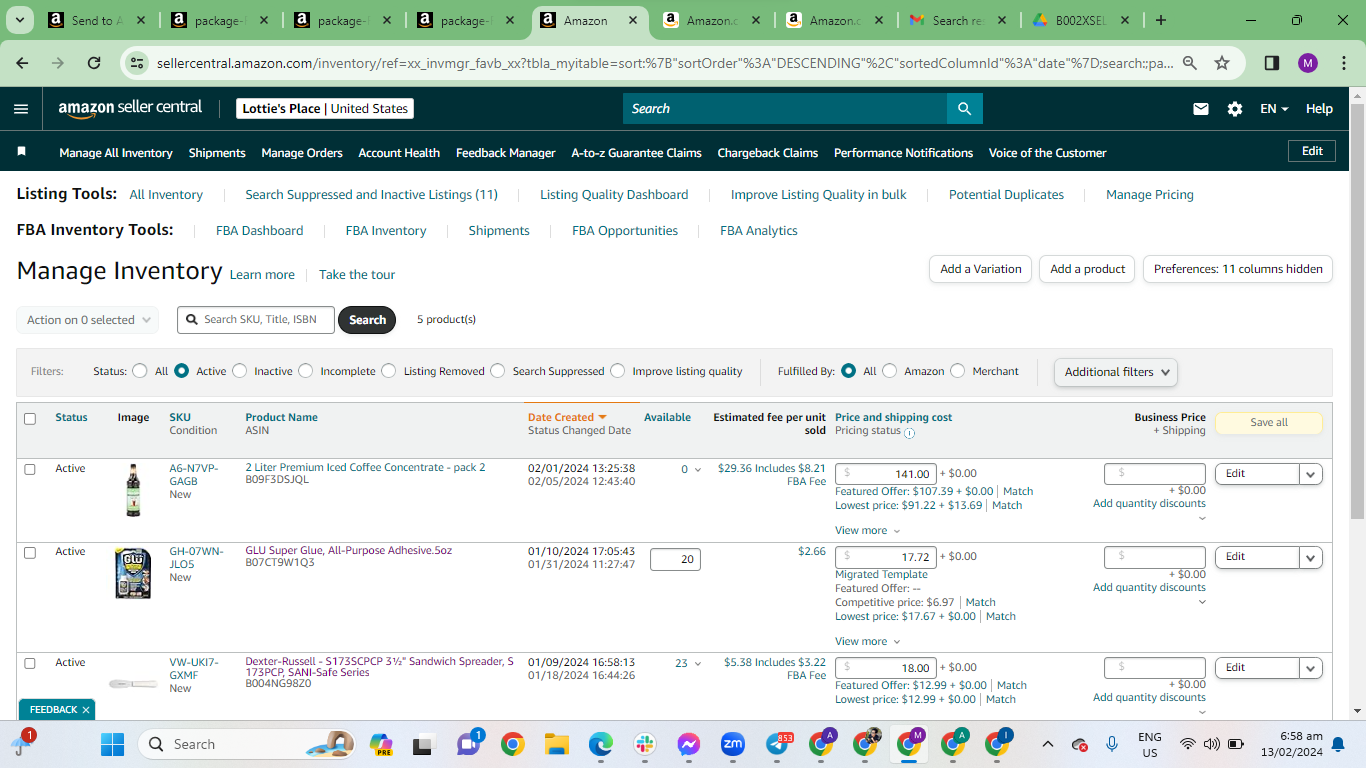The image size is (1366, 768).
Task: Open the EN language dropdown
Action: point(1274,109)
